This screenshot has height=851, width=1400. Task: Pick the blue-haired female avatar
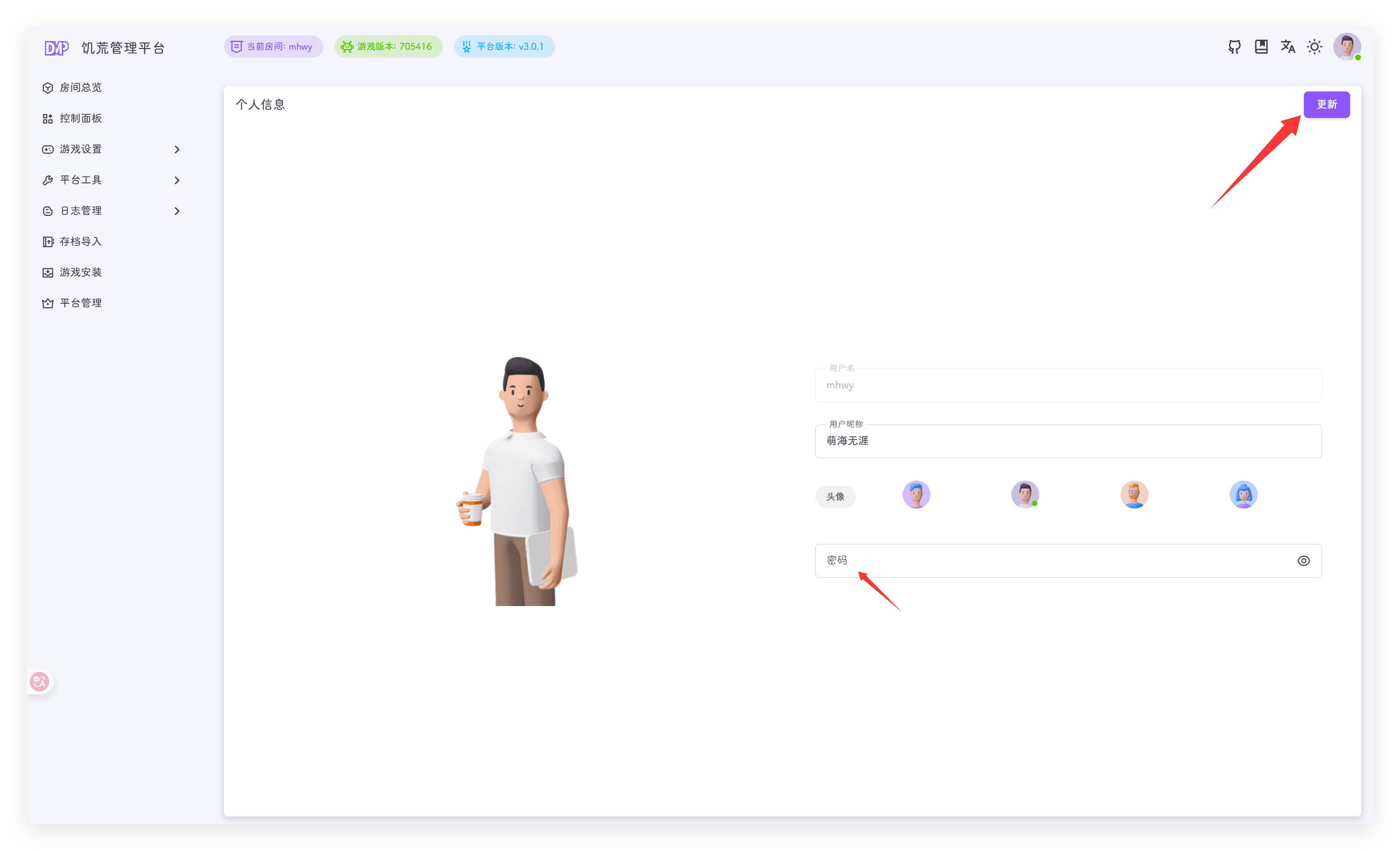point(1243,494)
